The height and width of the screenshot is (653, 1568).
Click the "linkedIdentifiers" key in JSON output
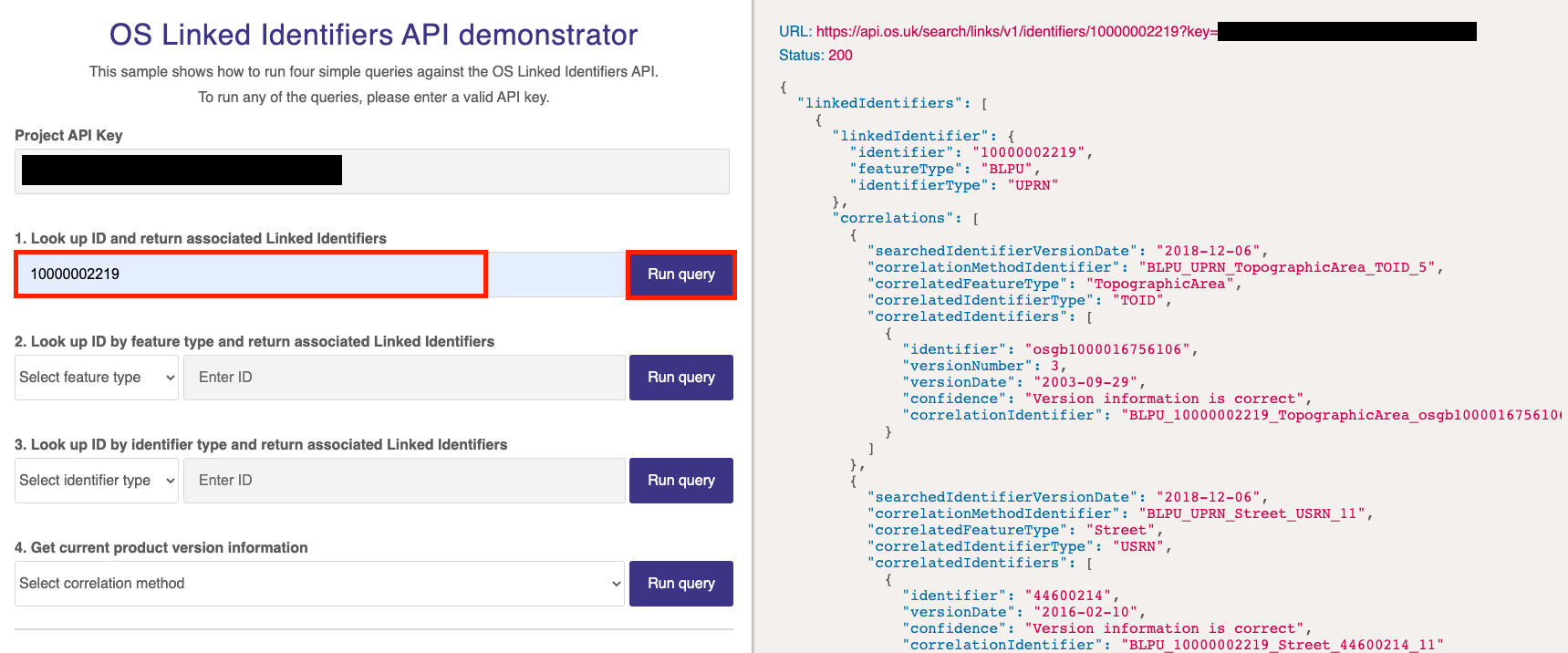[880, 103]
